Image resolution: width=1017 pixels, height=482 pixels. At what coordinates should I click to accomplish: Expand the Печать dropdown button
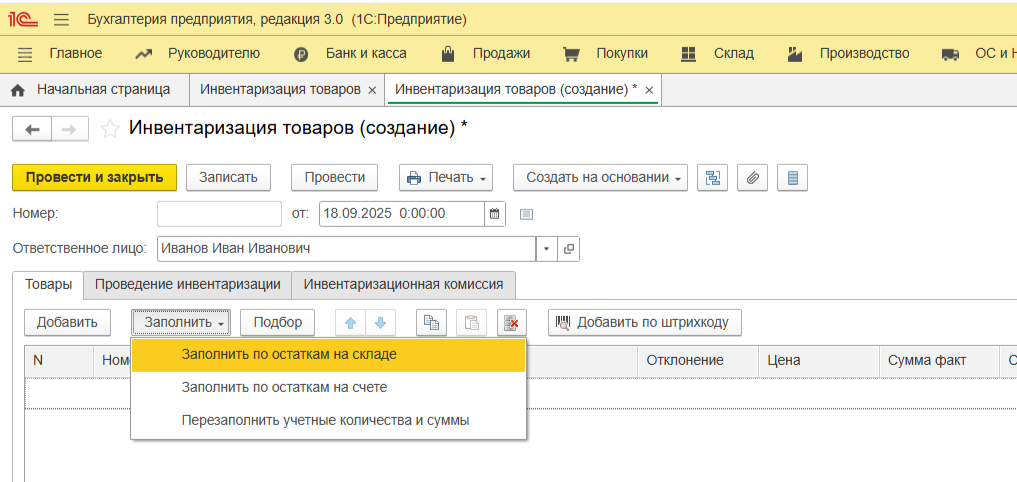(x=446, y=178)
